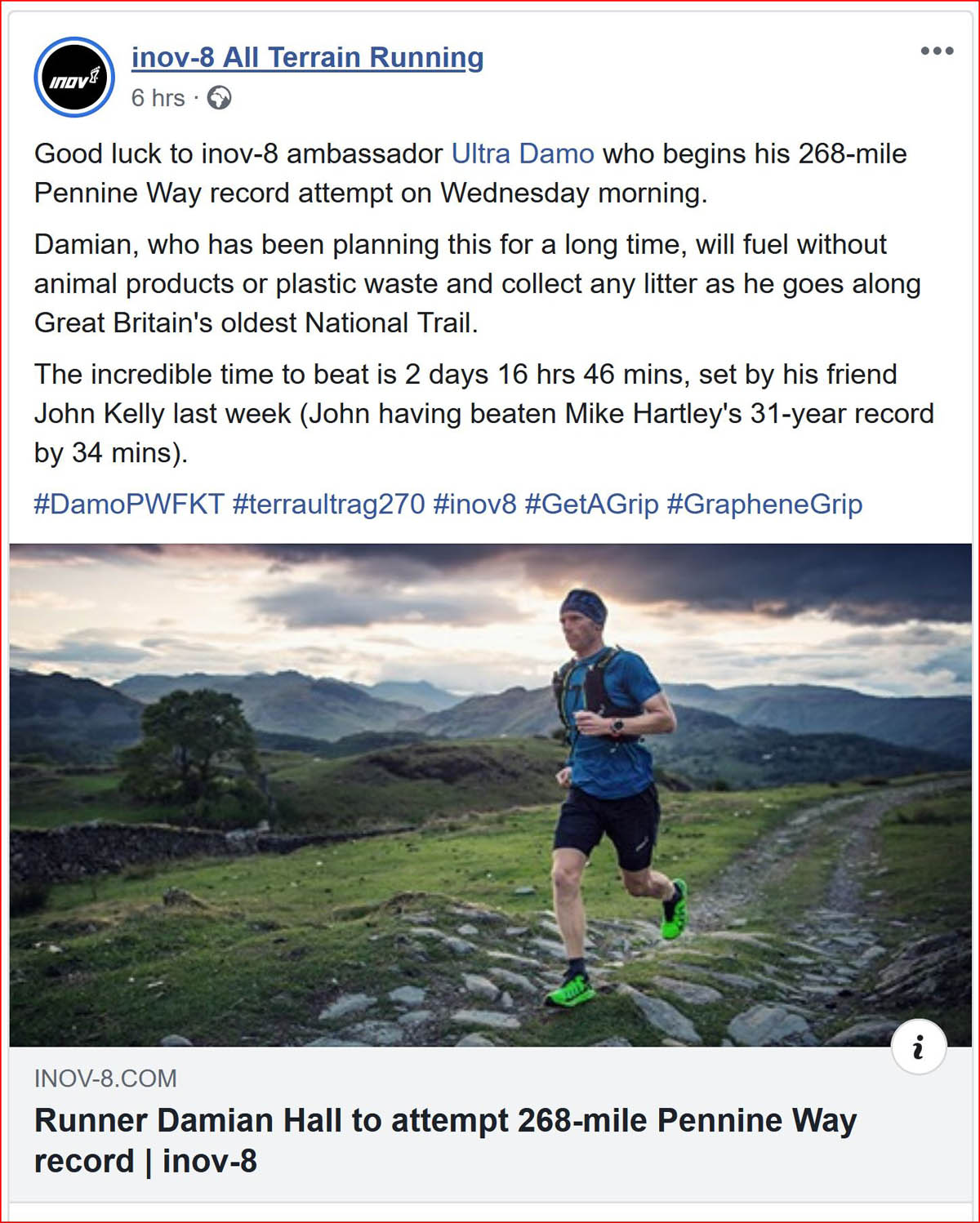This screenshot has height=1223, width=980.
Task: Click the paragraph mentioning John Kelly's record
Action: [x=482, y=413]
